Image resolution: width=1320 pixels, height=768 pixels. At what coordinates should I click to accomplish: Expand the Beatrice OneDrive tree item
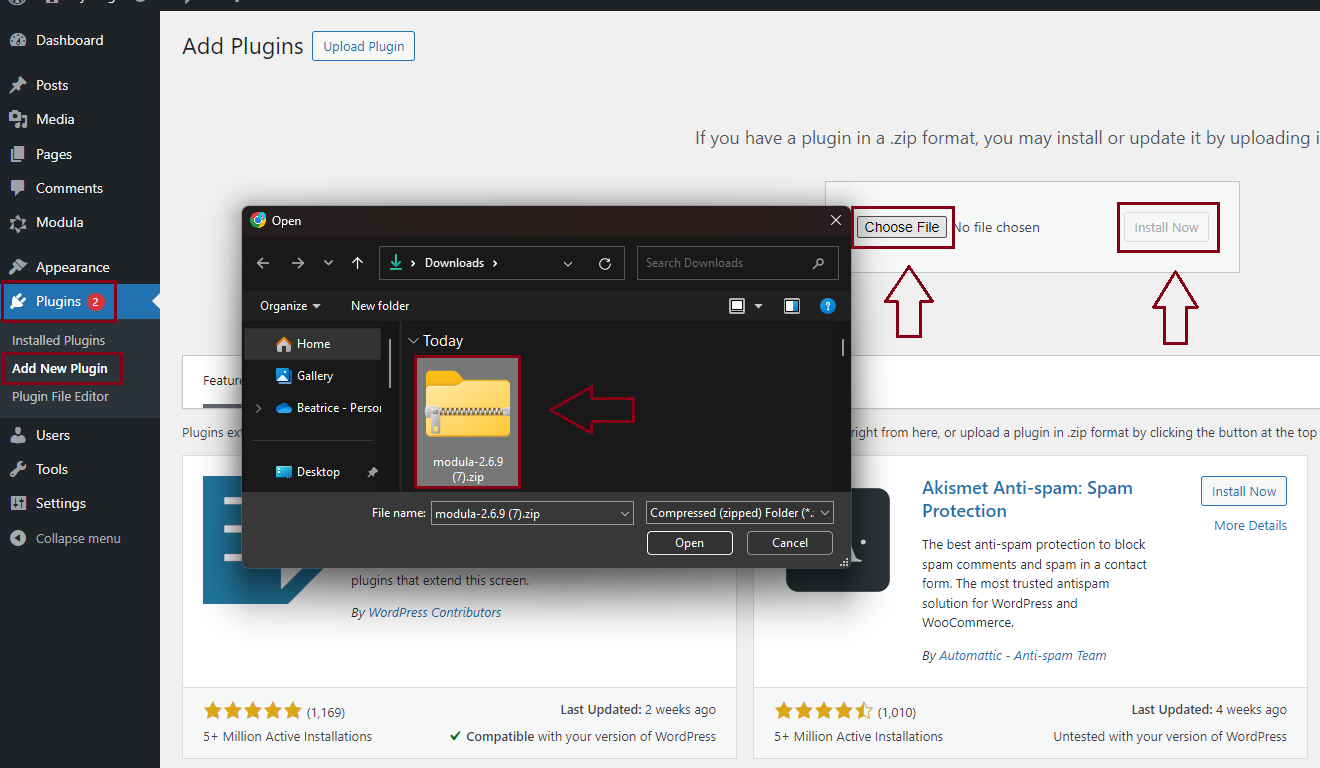coord(260,408)
